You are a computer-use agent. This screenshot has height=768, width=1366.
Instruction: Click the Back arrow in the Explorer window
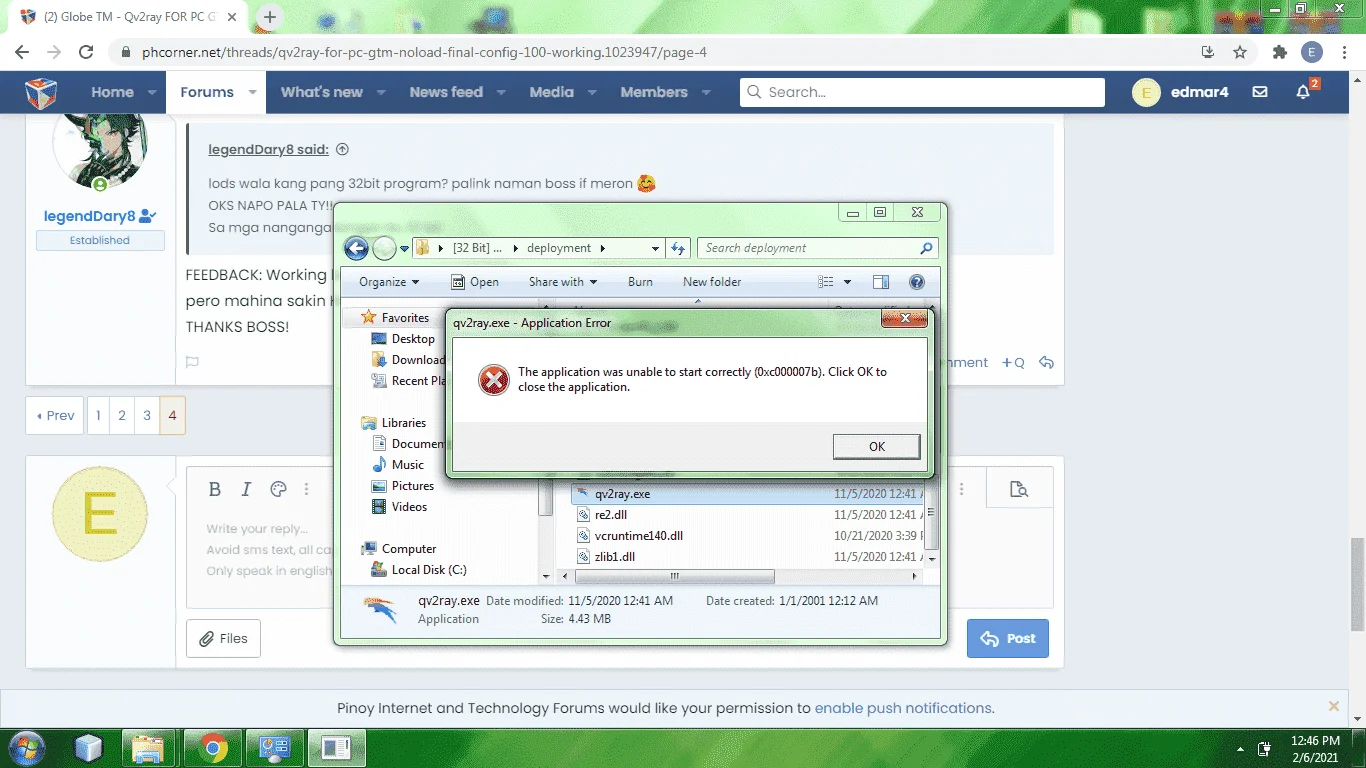(x=356, y=248)
